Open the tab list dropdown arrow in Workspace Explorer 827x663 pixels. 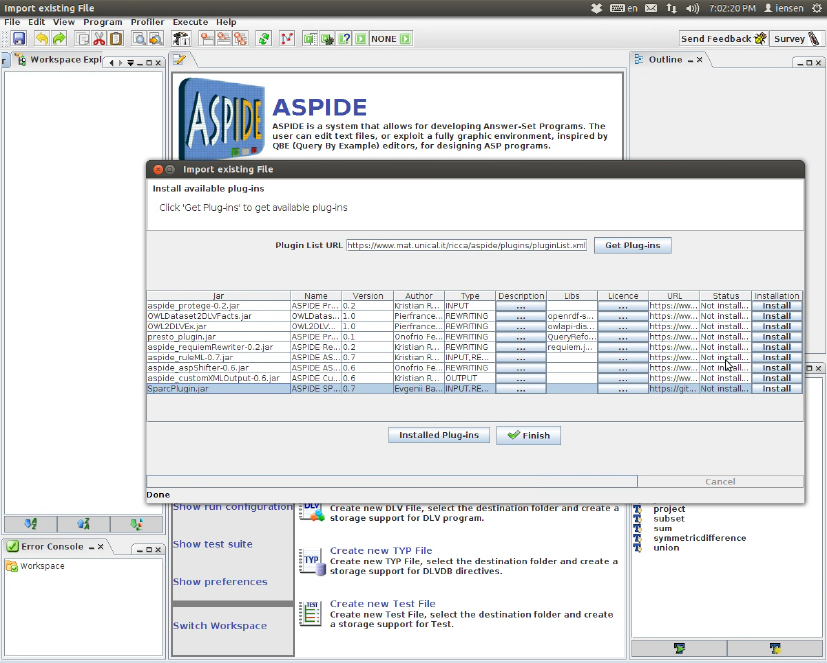pyautogui.click(x=130, y=63)
